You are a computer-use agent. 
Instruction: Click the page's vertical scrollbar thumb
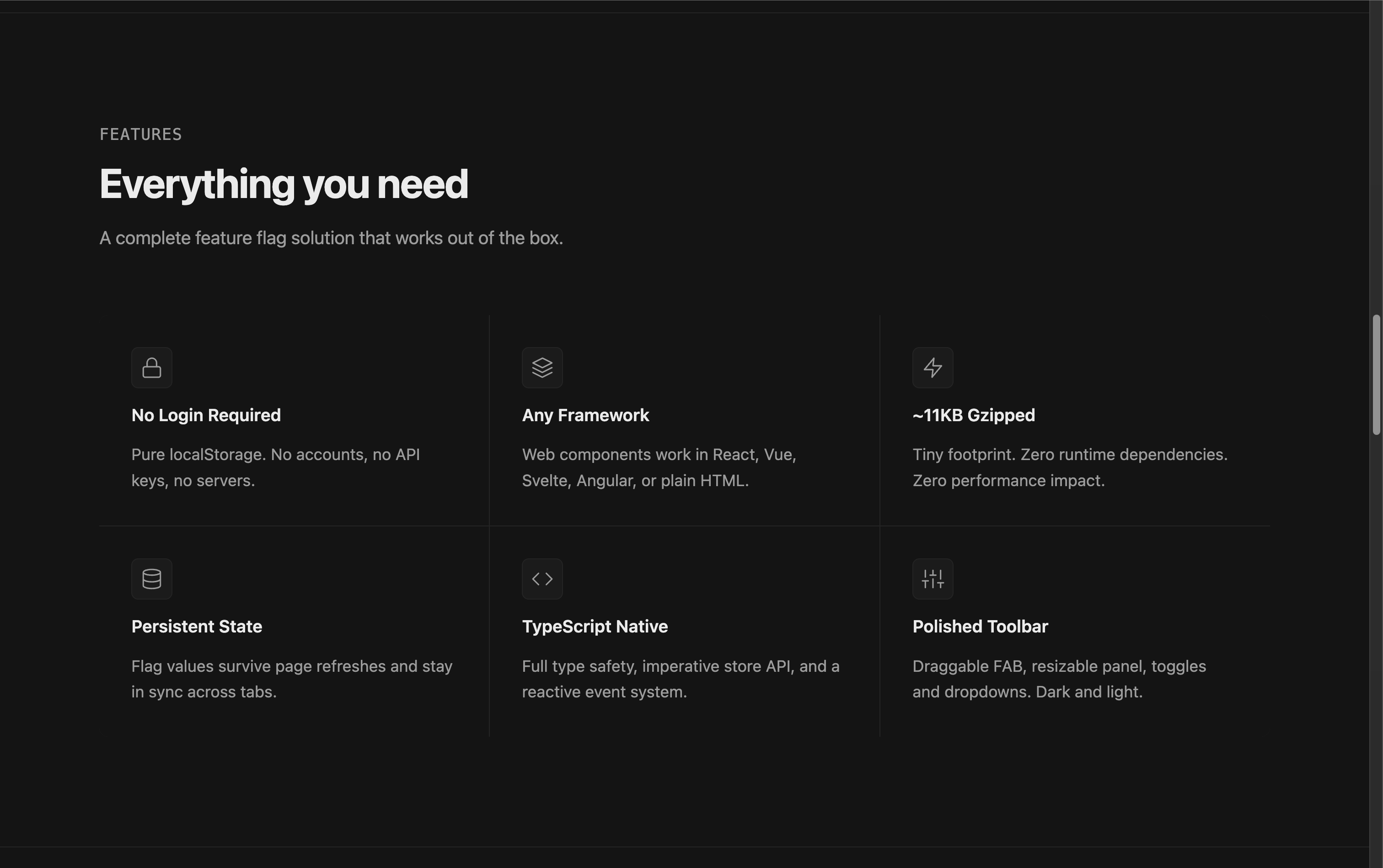[1376, 374]
